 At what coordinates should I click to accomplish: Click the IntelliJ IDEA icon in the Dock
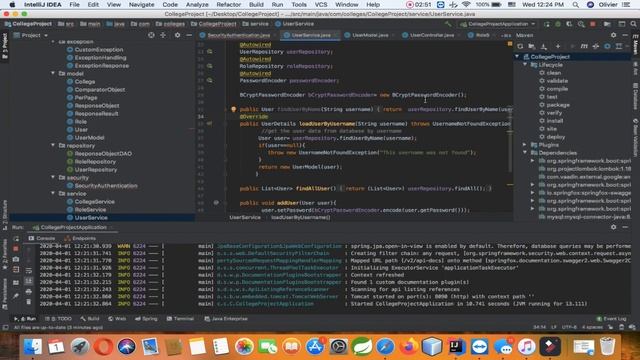pyautogui.click(x=456, y=347)
